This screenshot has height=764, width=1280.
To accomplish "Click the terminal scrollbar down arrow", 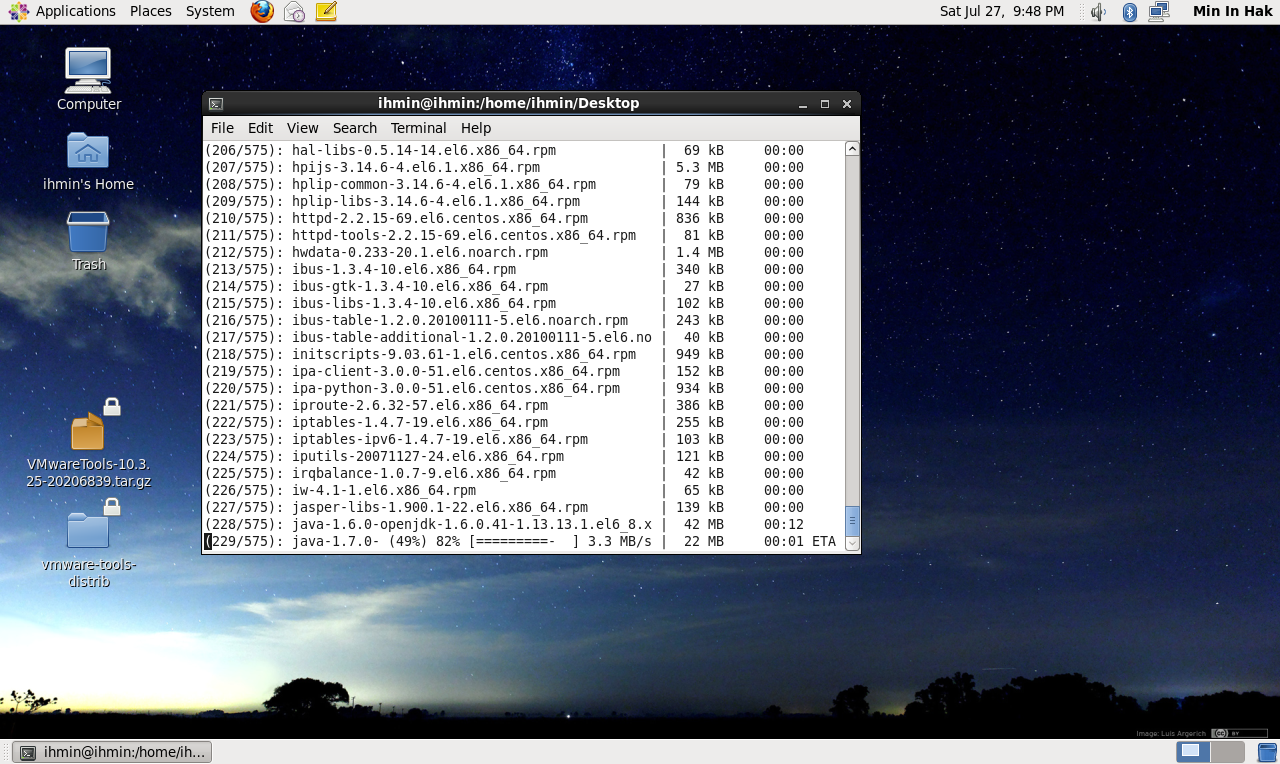I will [x=852, y=543].
